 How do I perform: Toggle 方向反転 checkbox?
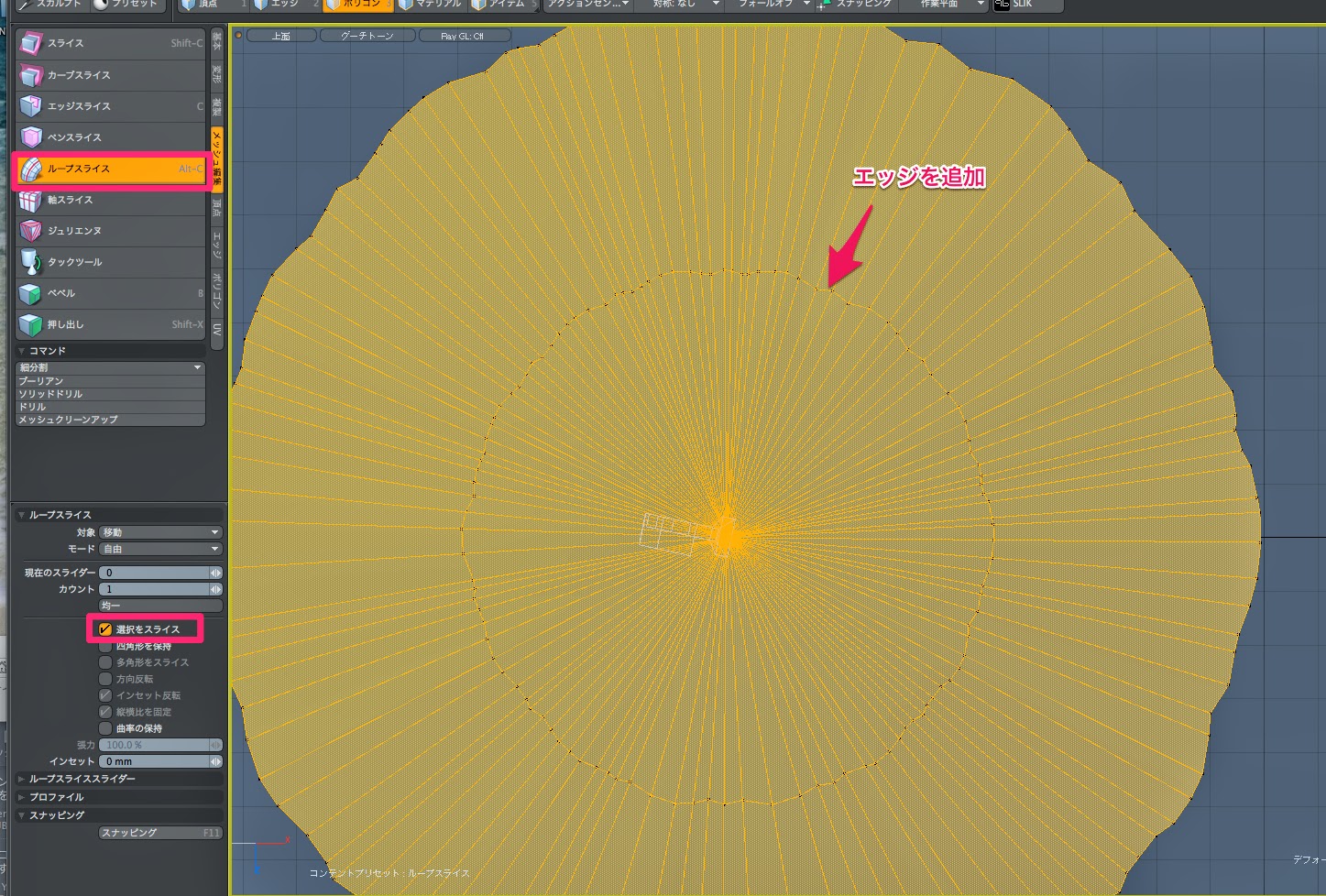point(105,679)
